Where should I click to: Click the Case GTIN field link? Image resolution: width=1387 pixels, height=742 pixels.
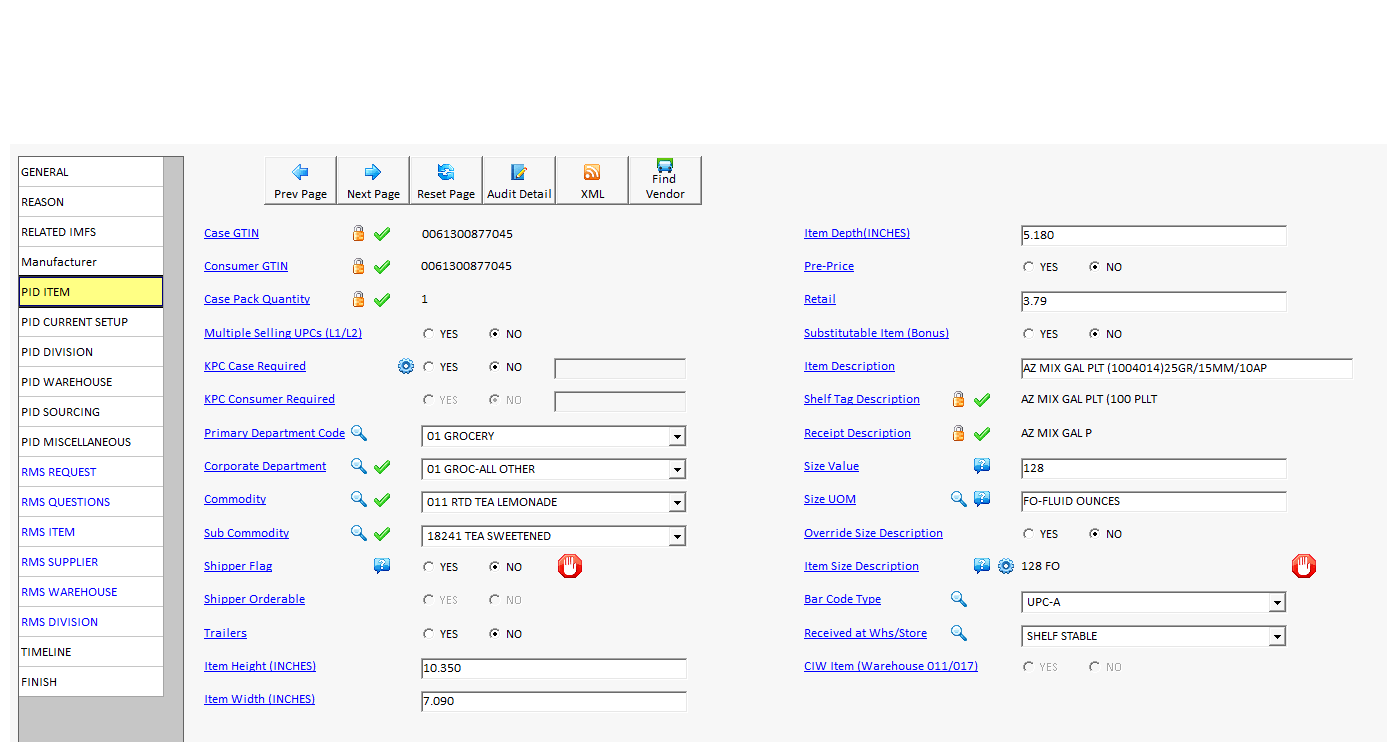(231, 233)
